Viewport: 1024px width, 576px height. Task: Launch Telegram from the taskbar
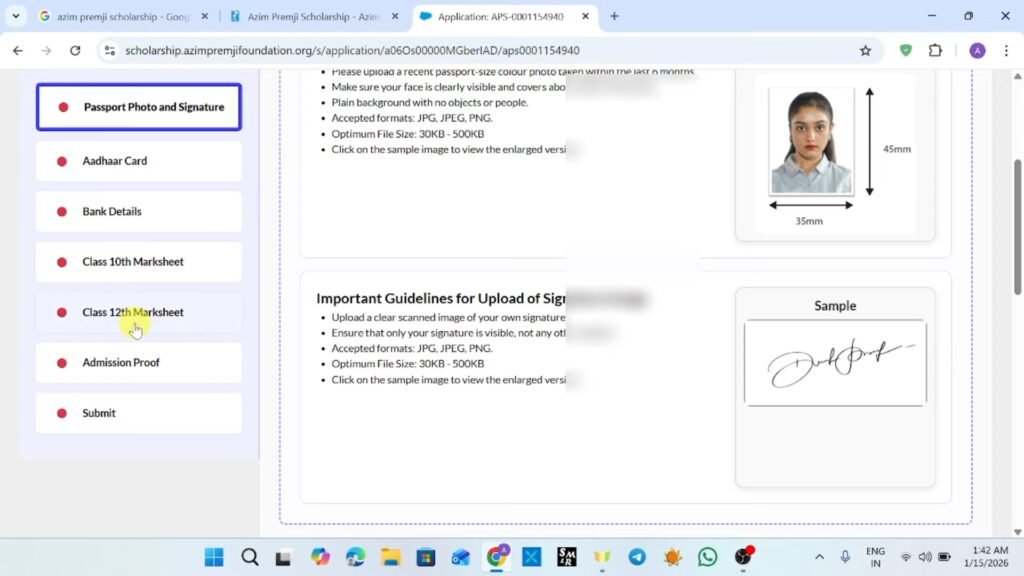(x=637, y=557)
